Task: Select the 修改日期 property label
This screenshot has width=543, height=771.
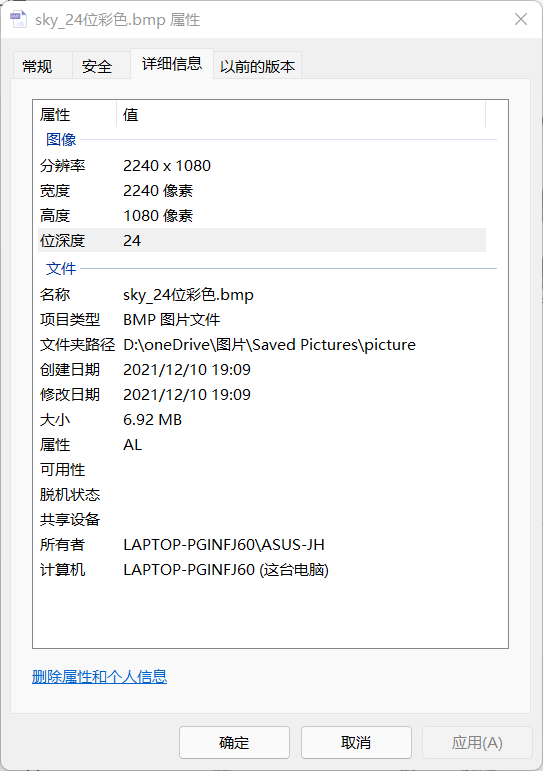Action: [70, 395]
